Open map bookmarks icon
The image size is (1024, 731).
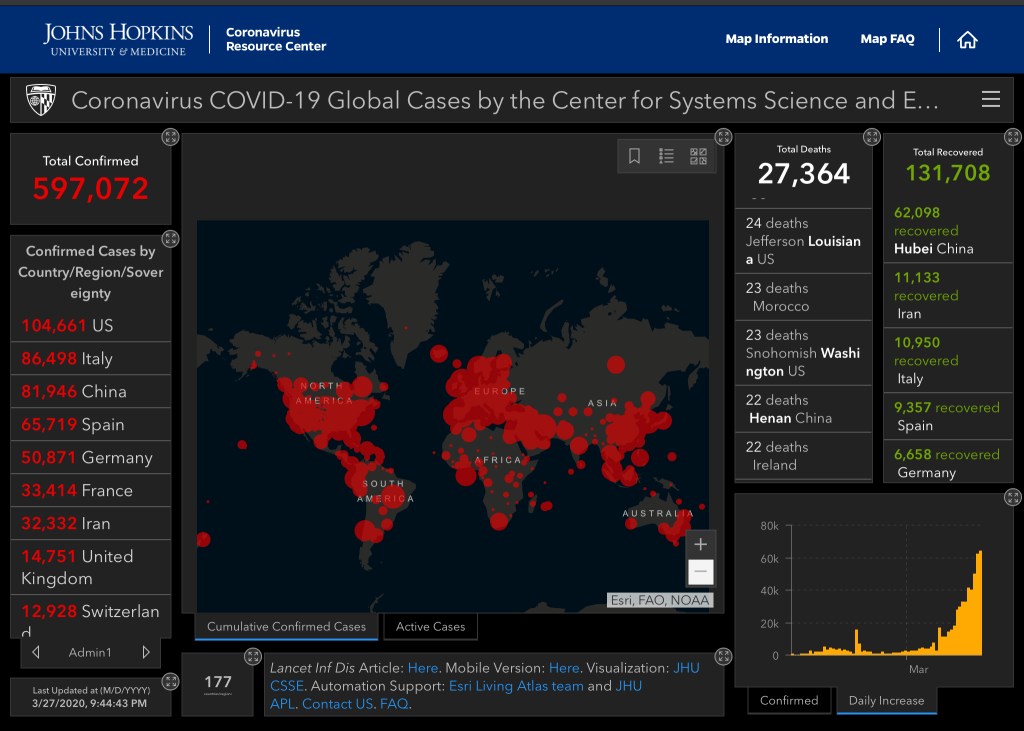click(634, 156)
